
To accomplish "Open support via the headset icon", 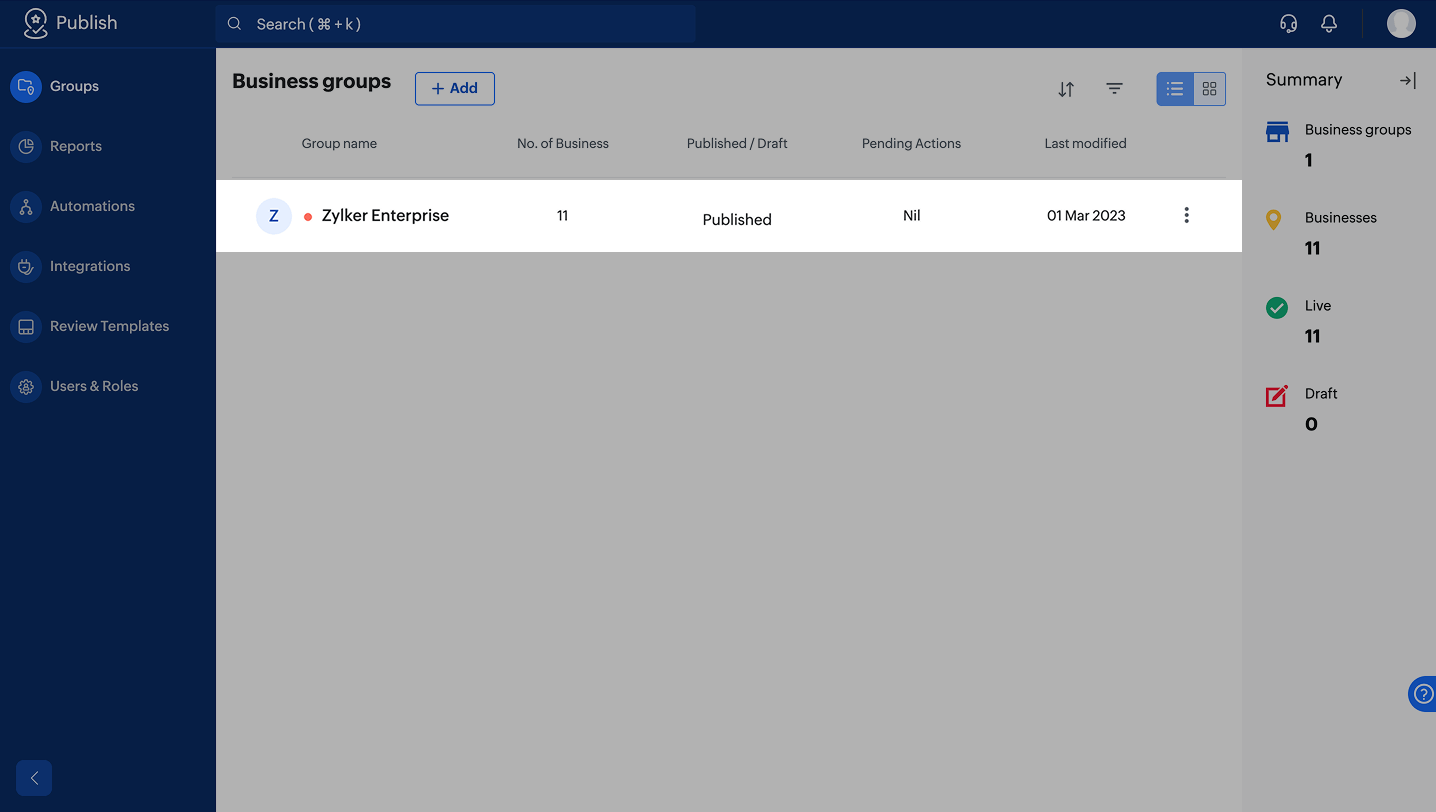I will coord(1289,24).
